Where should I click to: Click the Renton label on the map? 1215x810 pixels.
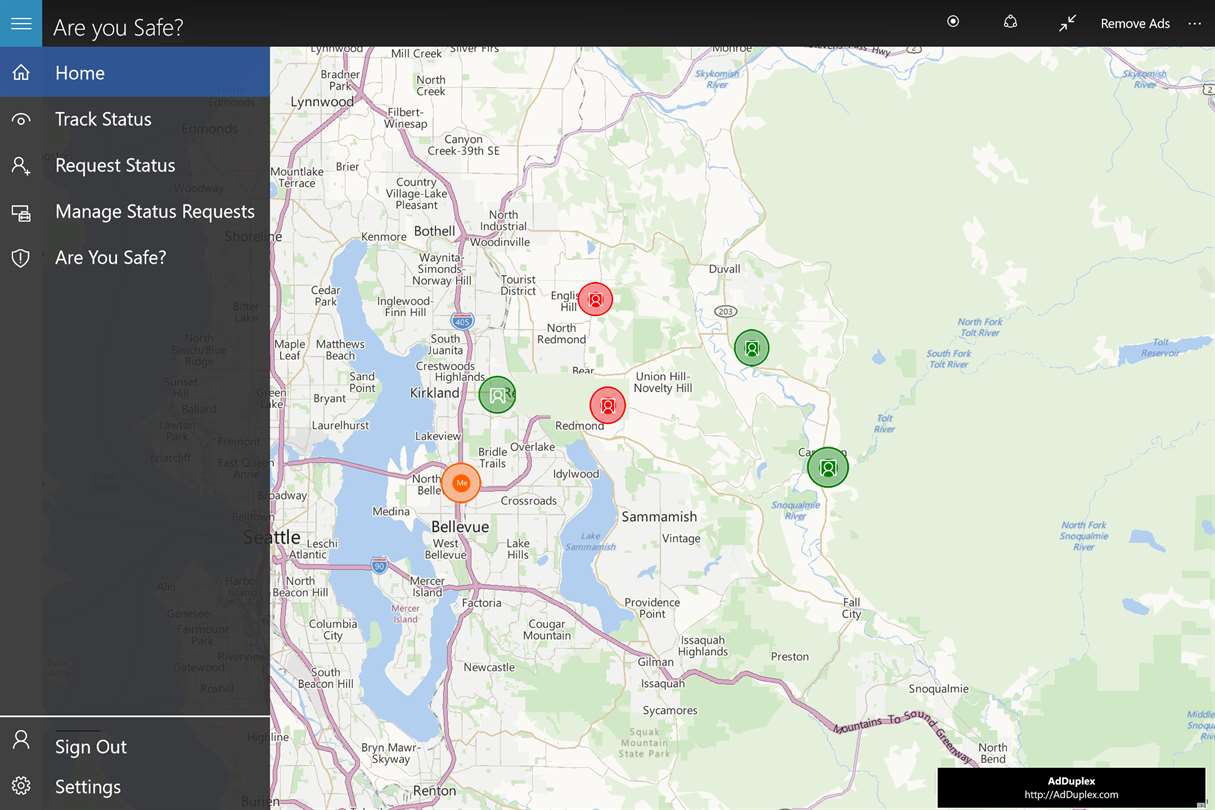click(435, 790)
